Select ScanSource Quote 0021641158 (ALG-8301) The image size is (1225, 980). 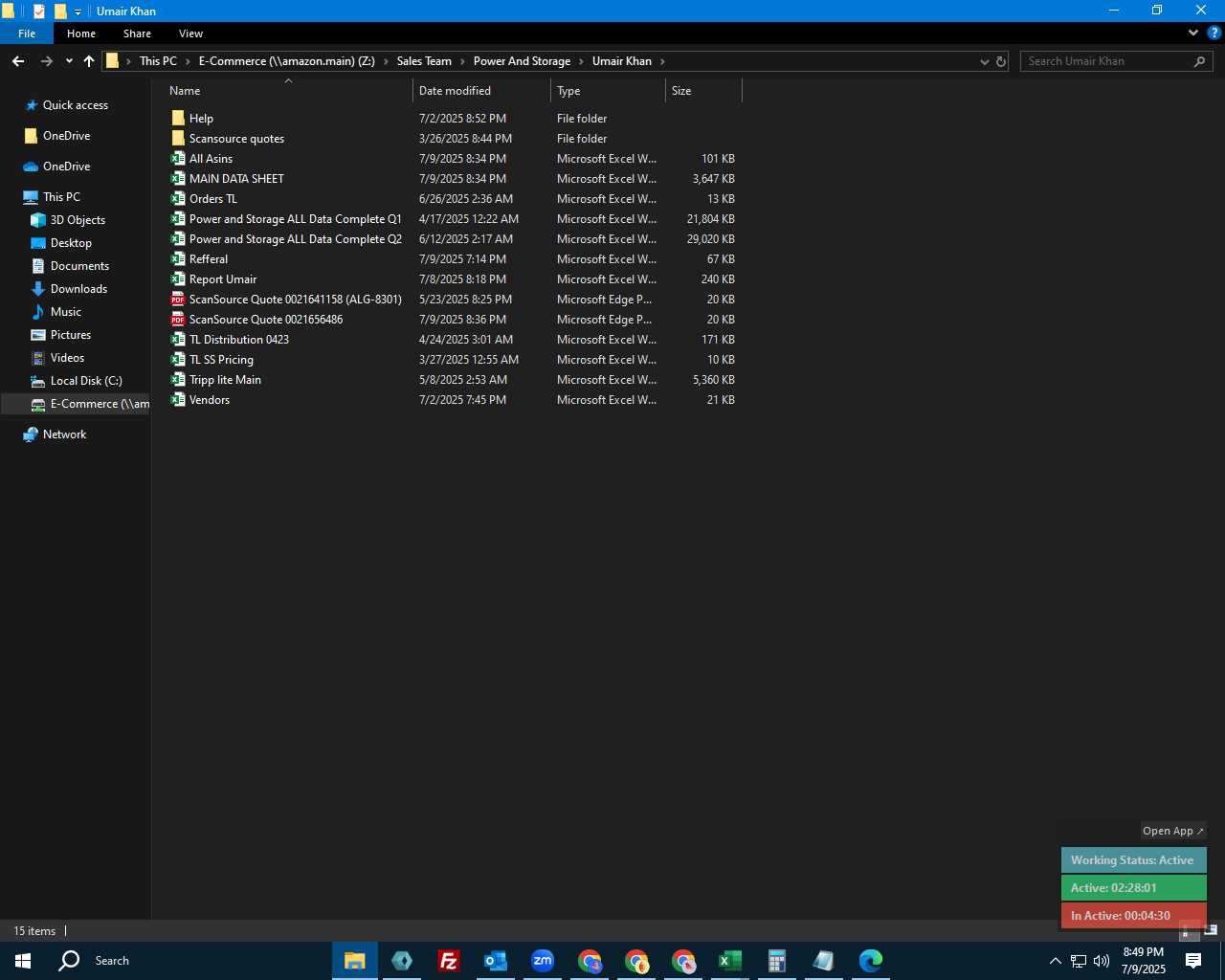[x=296, y=300]
